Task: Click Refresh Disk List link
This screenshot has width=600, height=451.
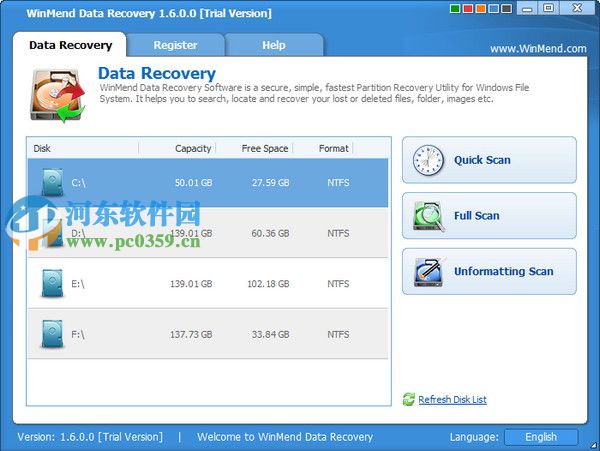Action: pos(452,399)
